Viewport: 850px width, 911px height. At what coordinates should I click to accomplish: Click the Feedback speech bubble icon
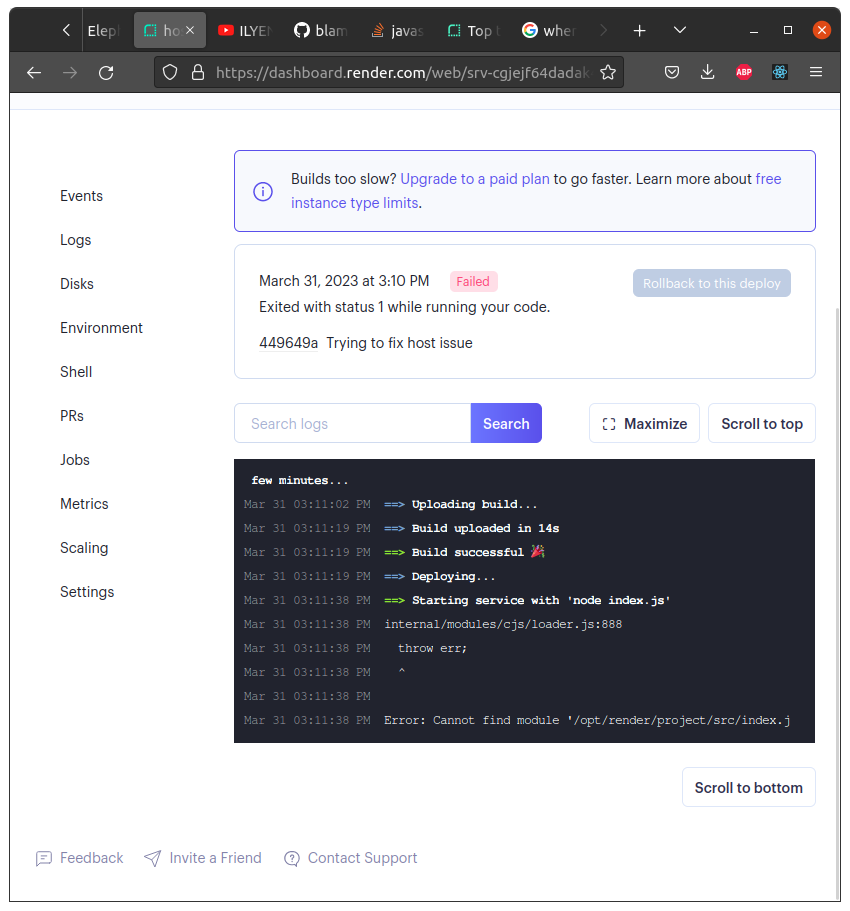pyautogui.click(x=44, y=859)
